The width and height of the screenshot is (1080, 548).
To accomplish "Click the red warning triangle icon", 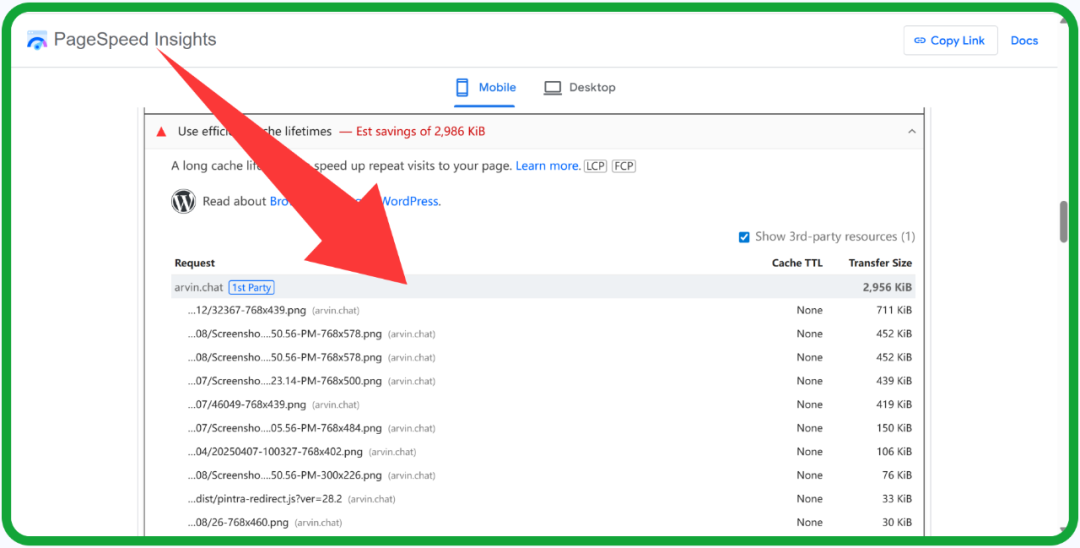I will (x=161, y=131).
